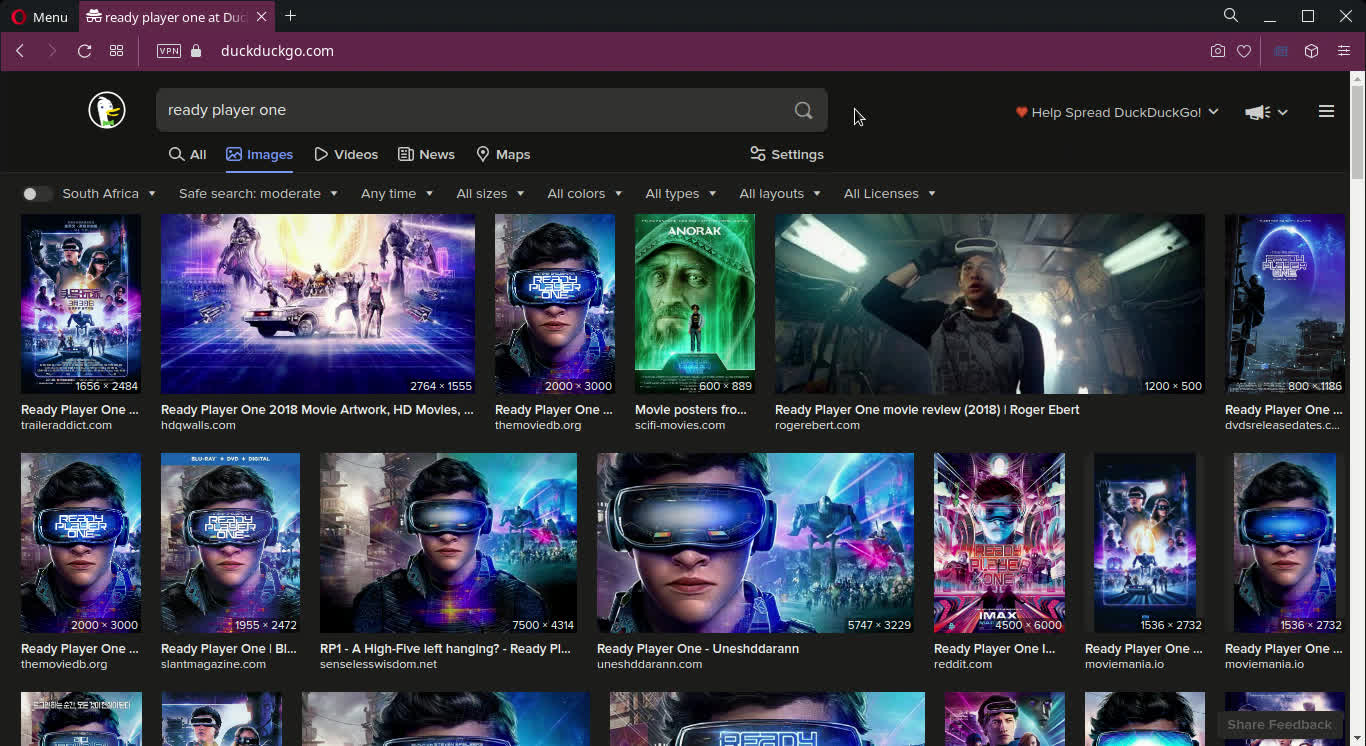Viewport: 1366px width, 746px height.
Task: Click the browser tab search magnifier icon
Action: click(x=1231, y=16)
